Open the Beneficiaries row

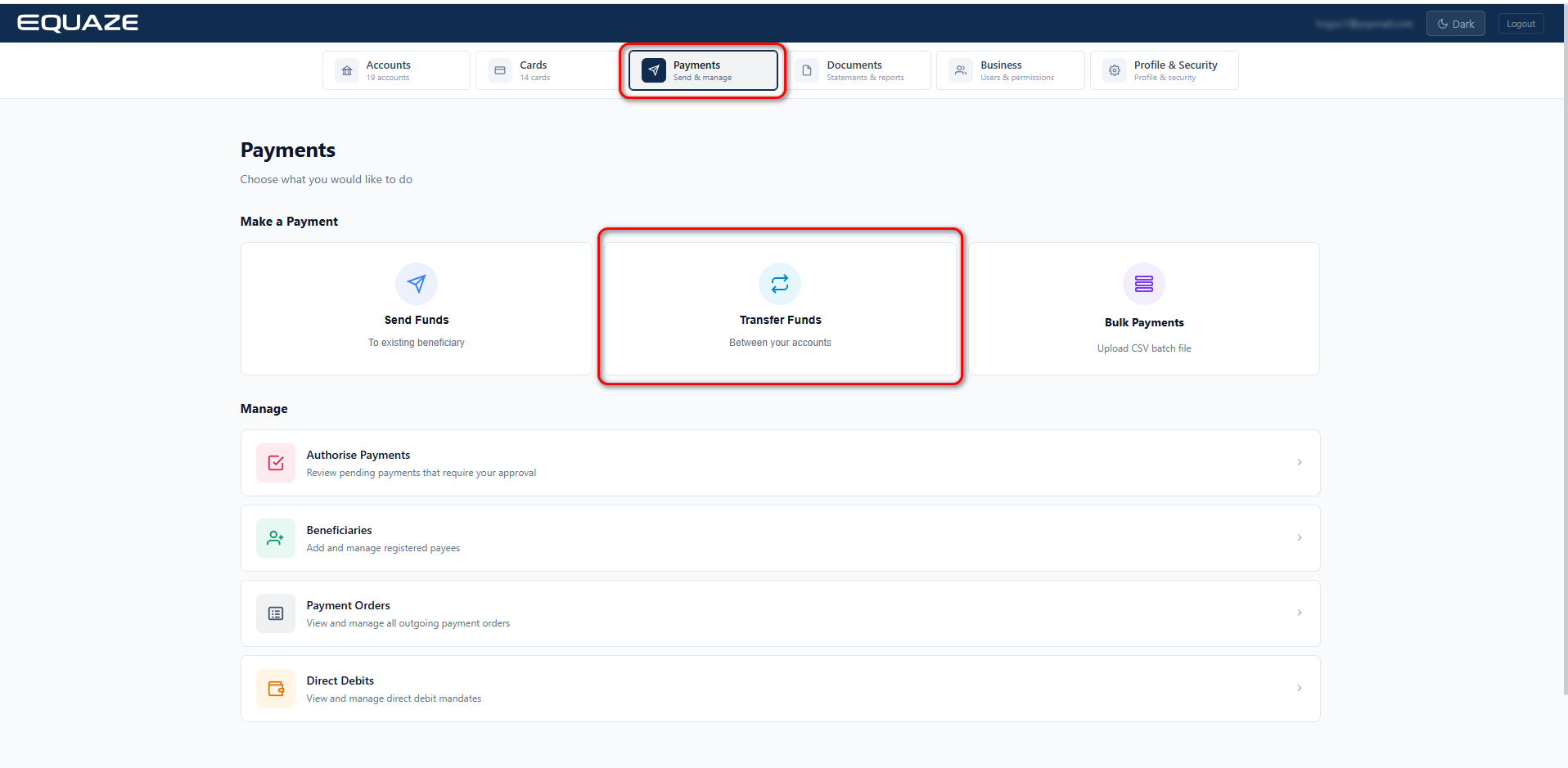click(780, 538)
